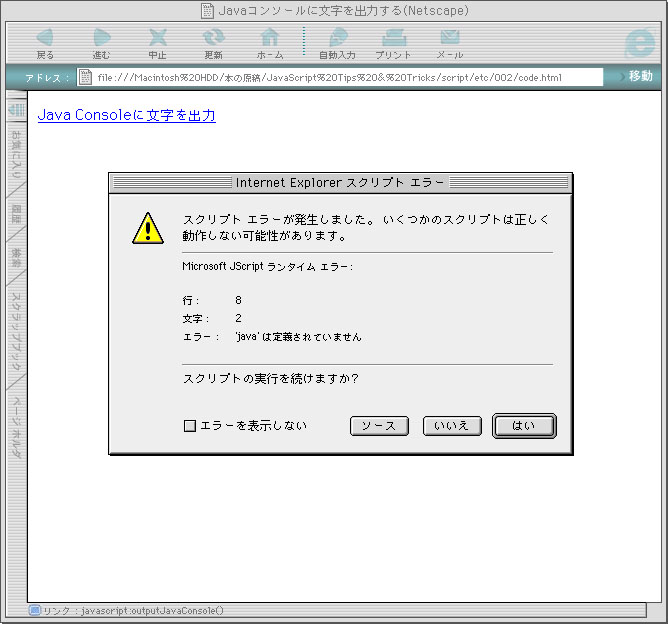The width and height of the screenshot is (668, 624).
Task: Click the yellow warning triangle in the dialog
Action: coord(148,229)
